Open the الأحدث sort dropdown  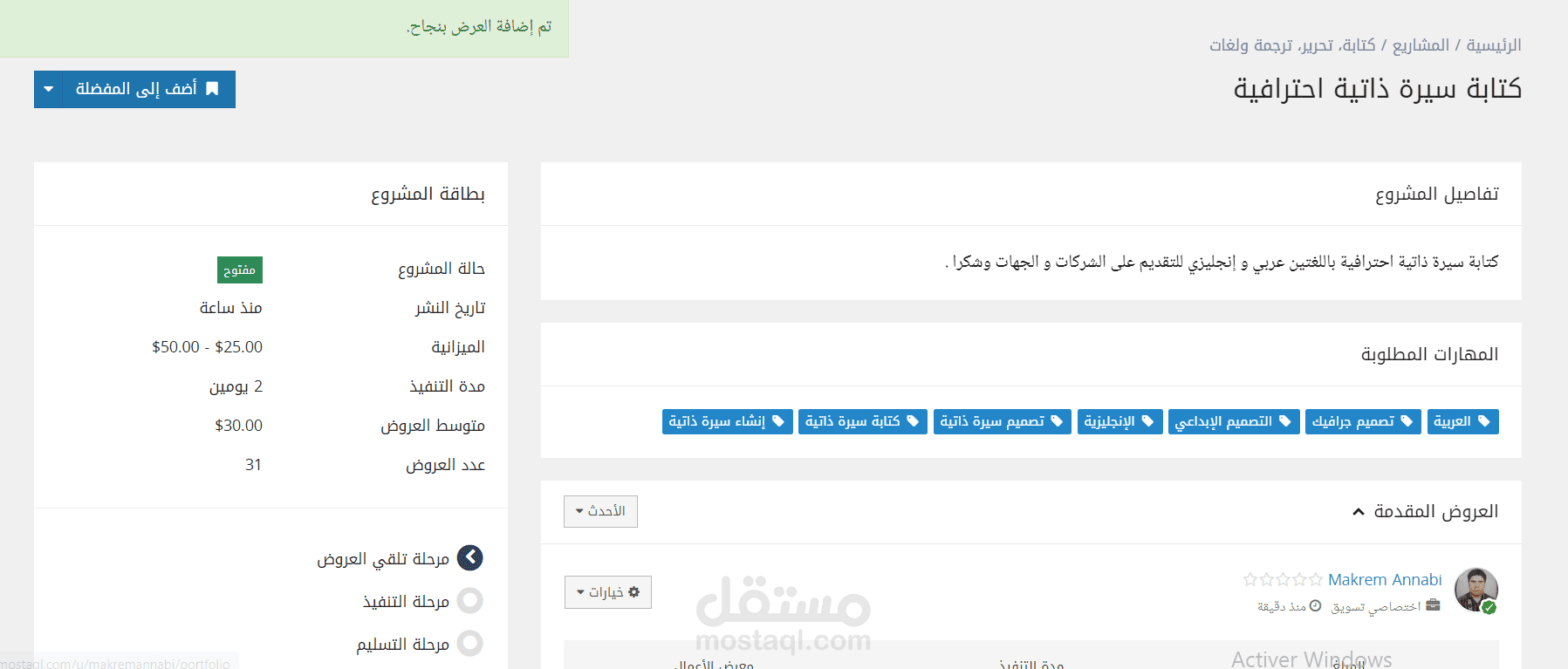coord(600,511)
